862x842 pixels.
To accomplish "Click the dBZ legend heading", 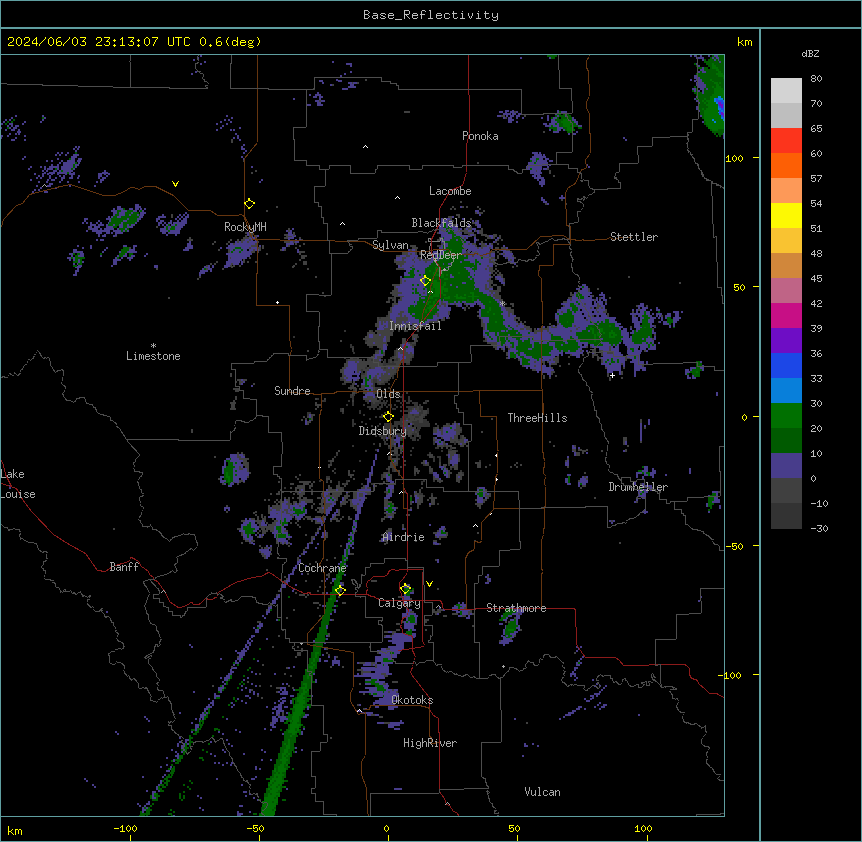I will (810, 54).
